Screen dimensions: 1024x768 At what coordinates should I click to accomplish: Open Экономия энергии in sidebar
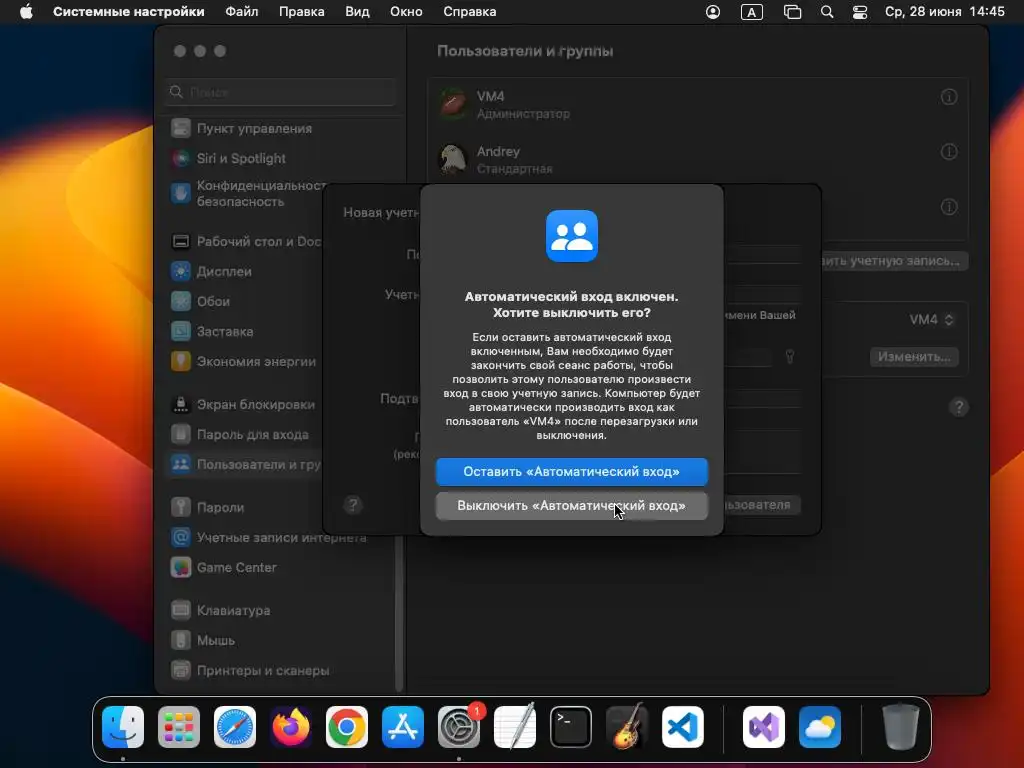246,361
